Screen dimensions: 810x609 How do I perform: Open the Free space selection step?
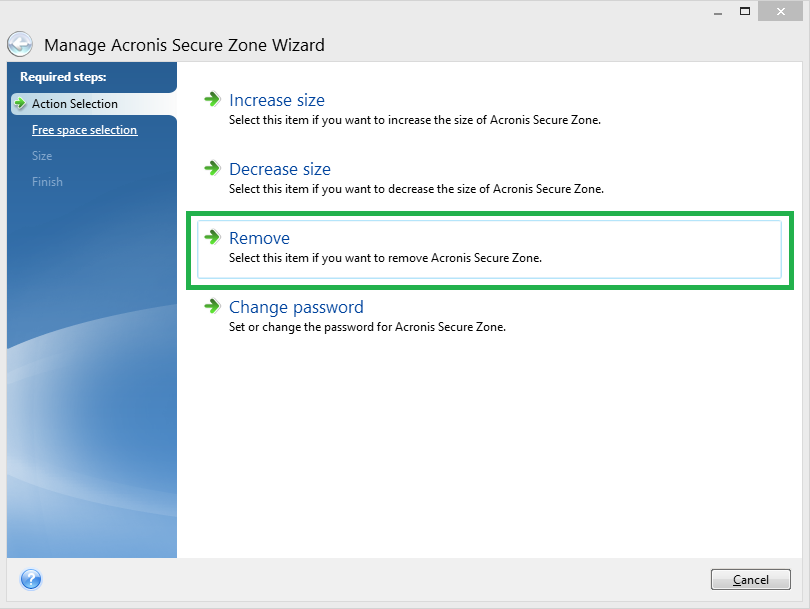[85, 130]
